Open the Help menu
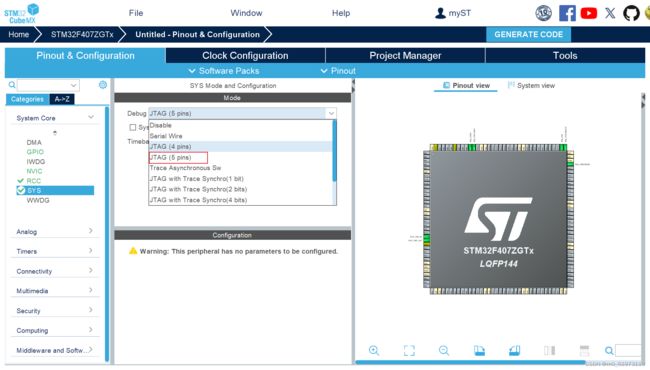The width and height of the screenshot is (650, 370). 341,13
